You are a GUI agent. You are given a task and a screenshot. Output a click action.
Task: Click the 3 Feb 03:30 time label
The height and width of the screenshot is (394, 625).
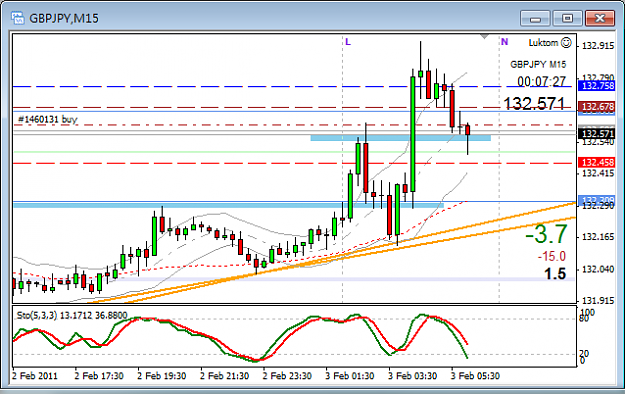coord(413,376)
